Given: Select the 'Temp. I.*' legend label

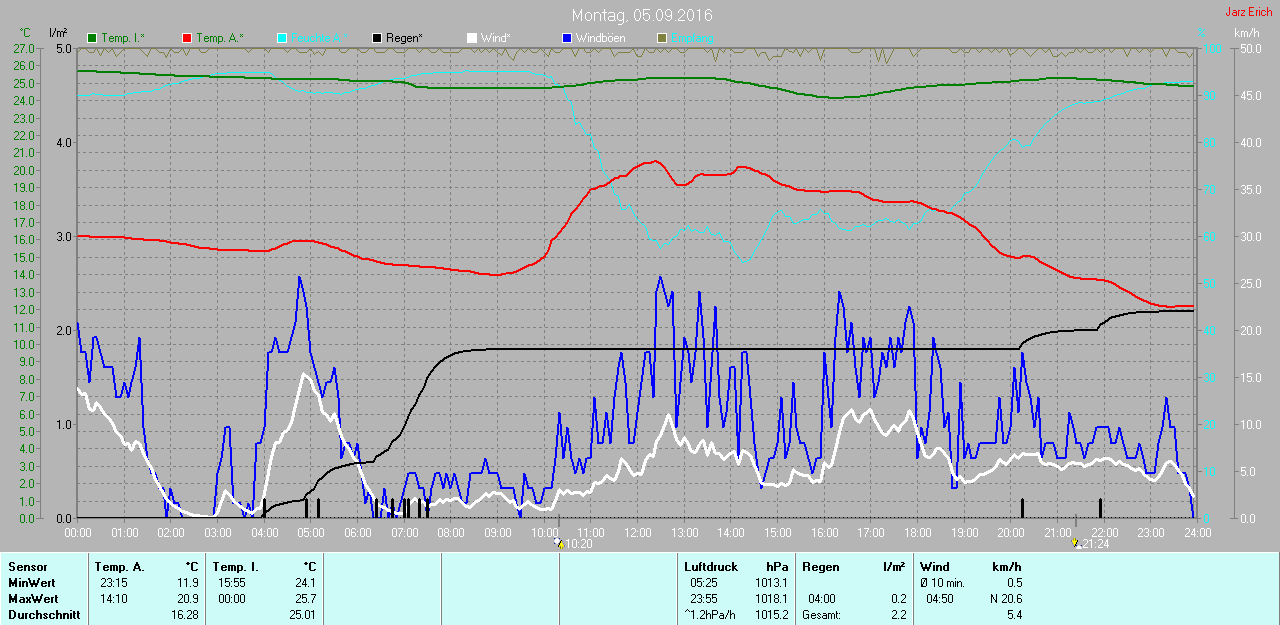Looking at the screenshot, I should (x=123, y=38).
